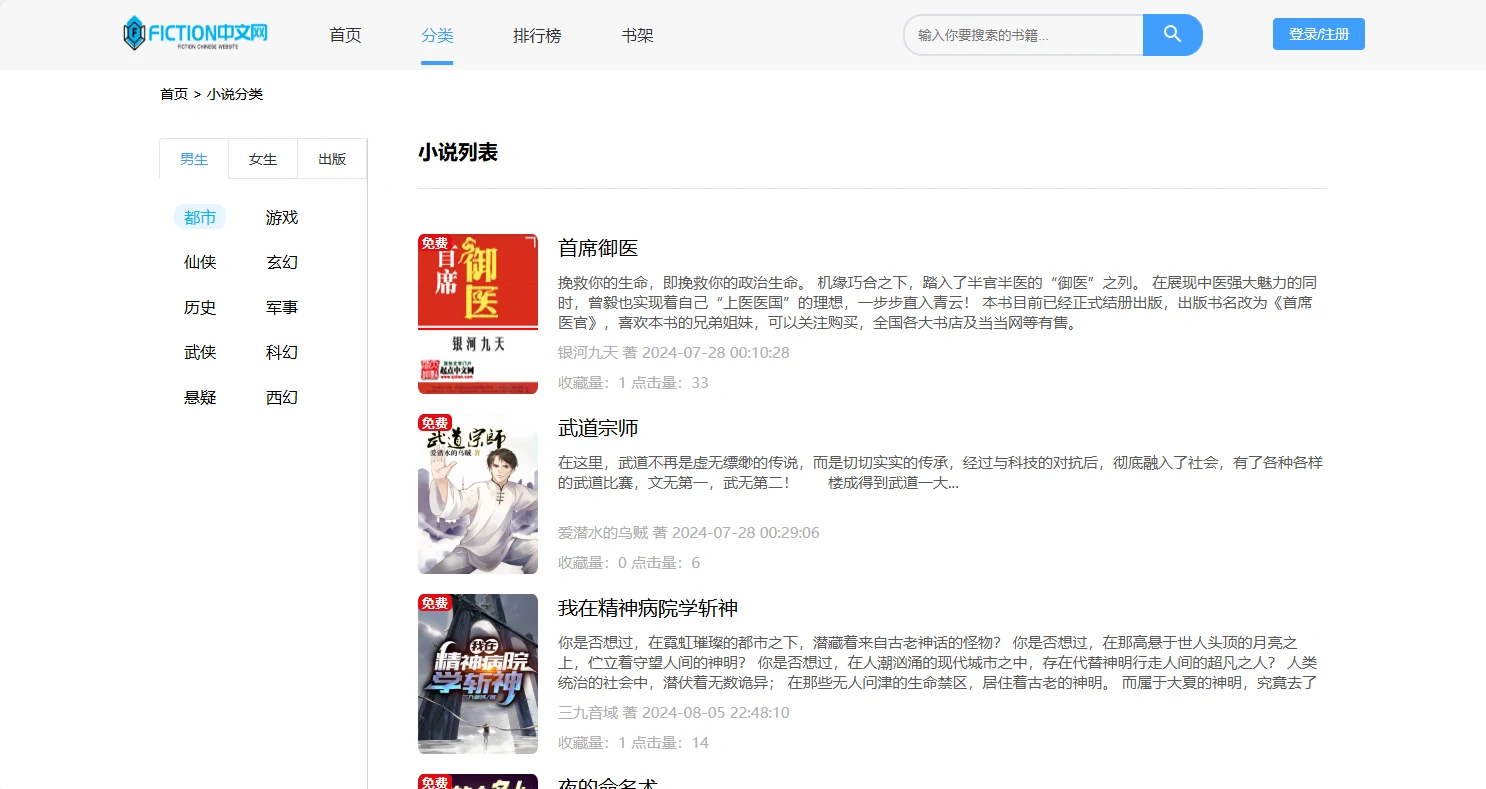This screenshot has width=1486, height=789.
Task: Click the 登录/注册 button
Action: tap(1318, 34)
